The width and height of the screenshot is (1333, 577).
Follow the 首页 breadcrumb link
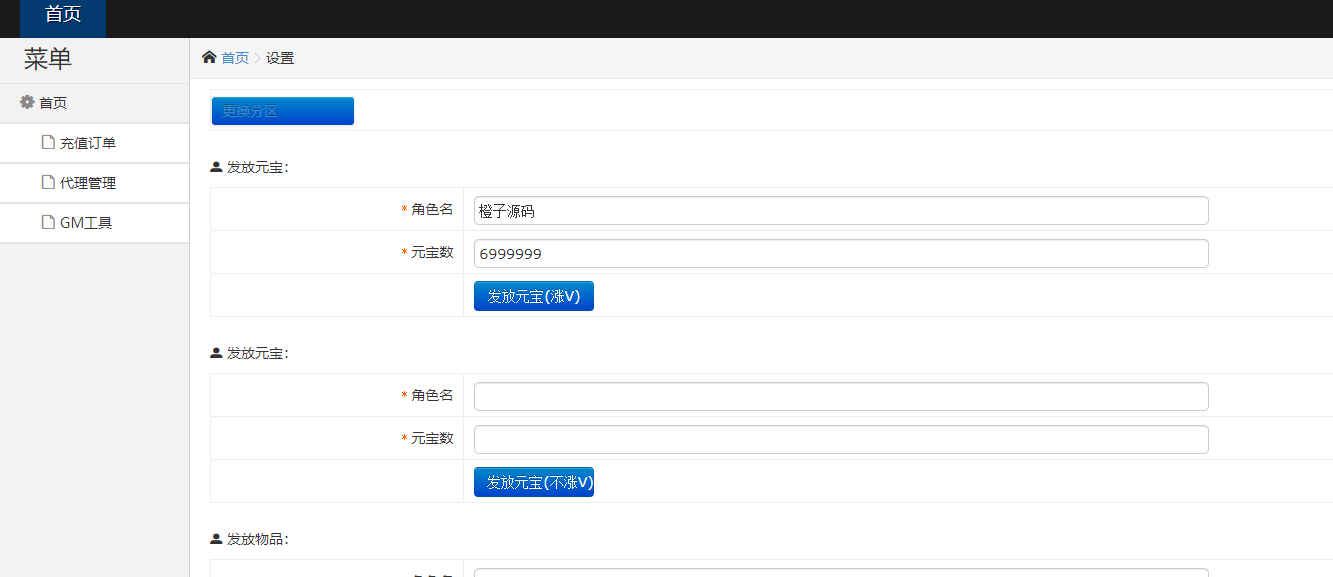point(235,58)
